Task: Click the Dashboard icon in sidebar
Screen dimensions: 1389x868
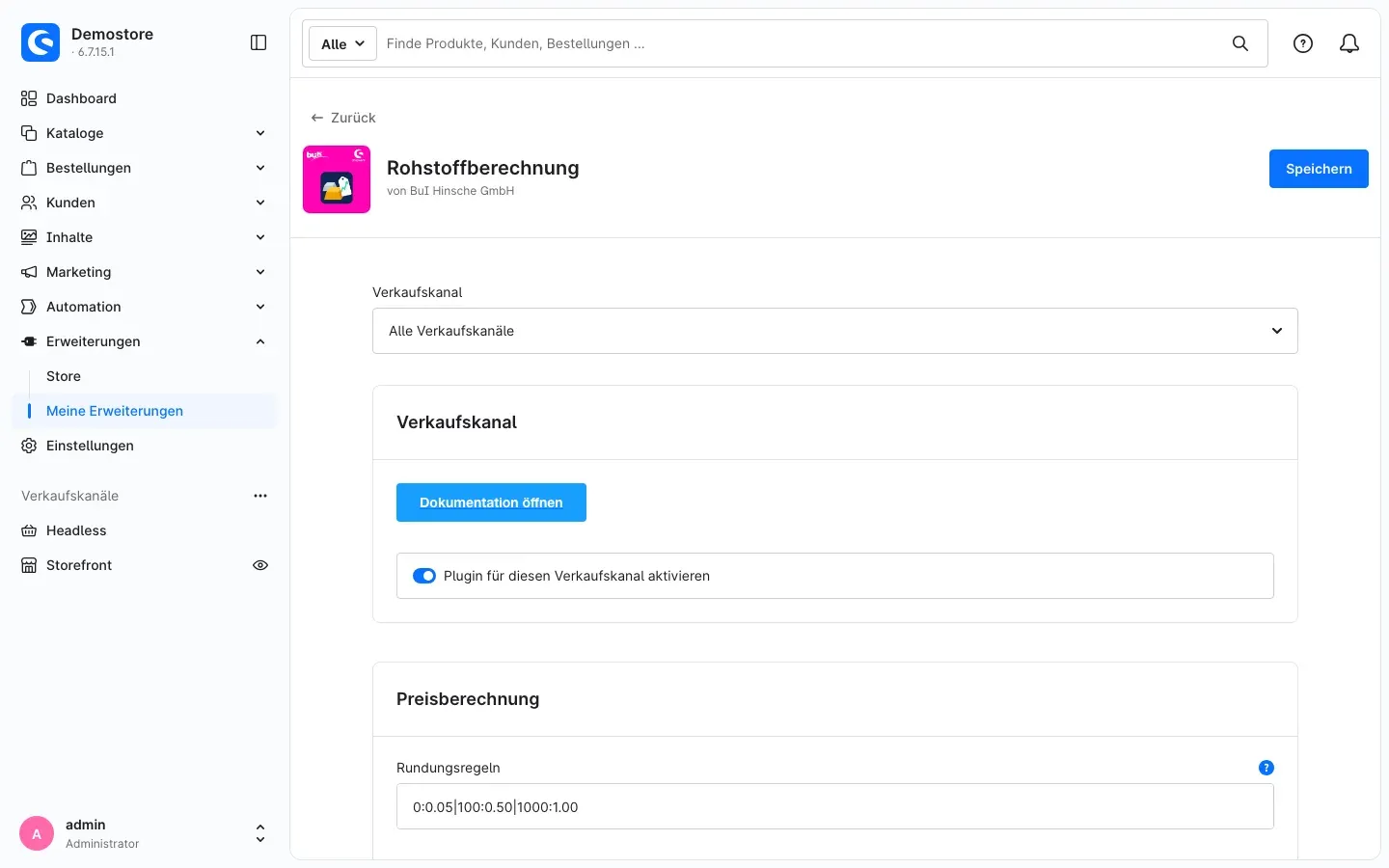Action: tap(29, 98)
